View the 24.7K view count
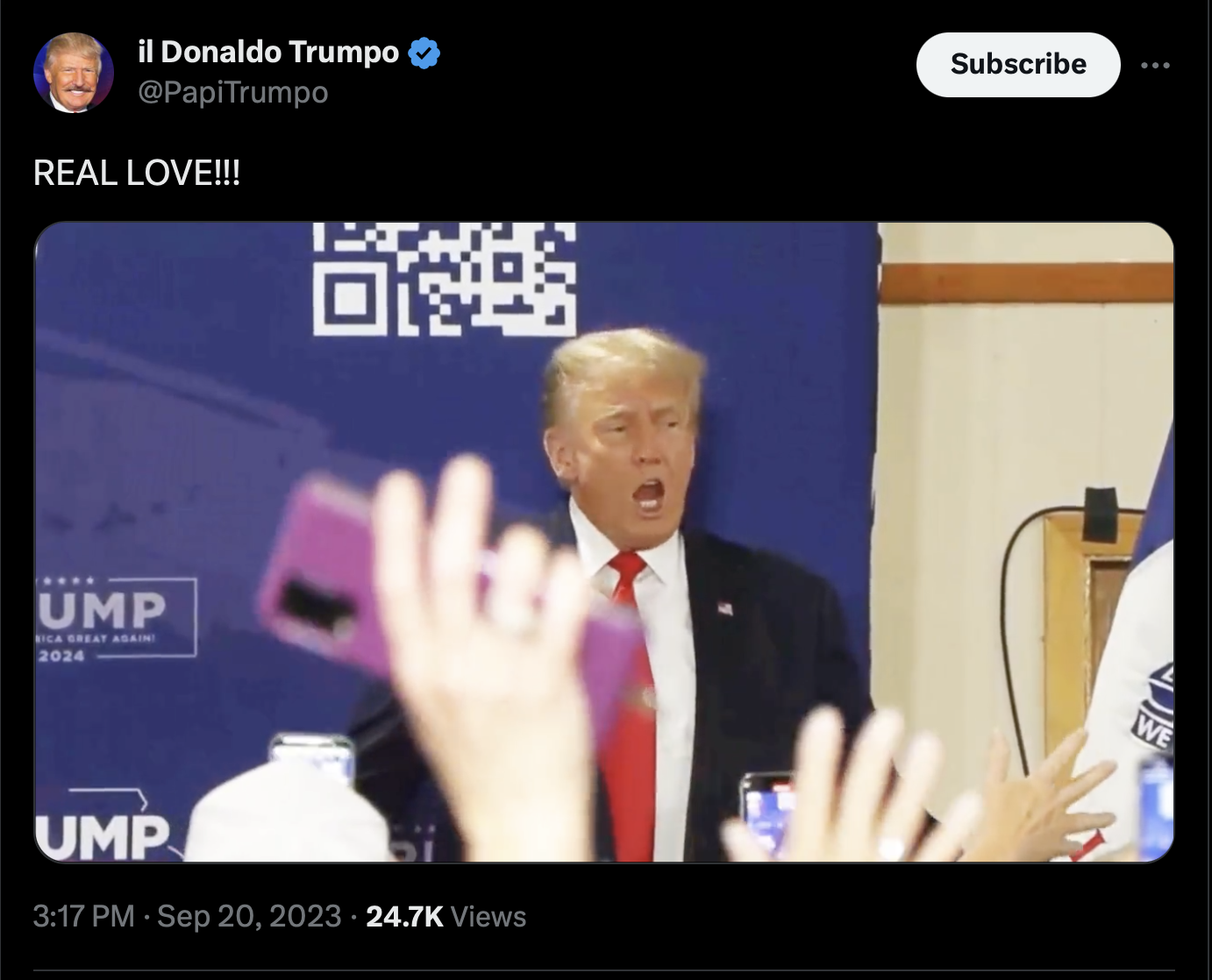The width and height of the screenshot is (1212, 980). pyautogui.click(x=404, y=916)
